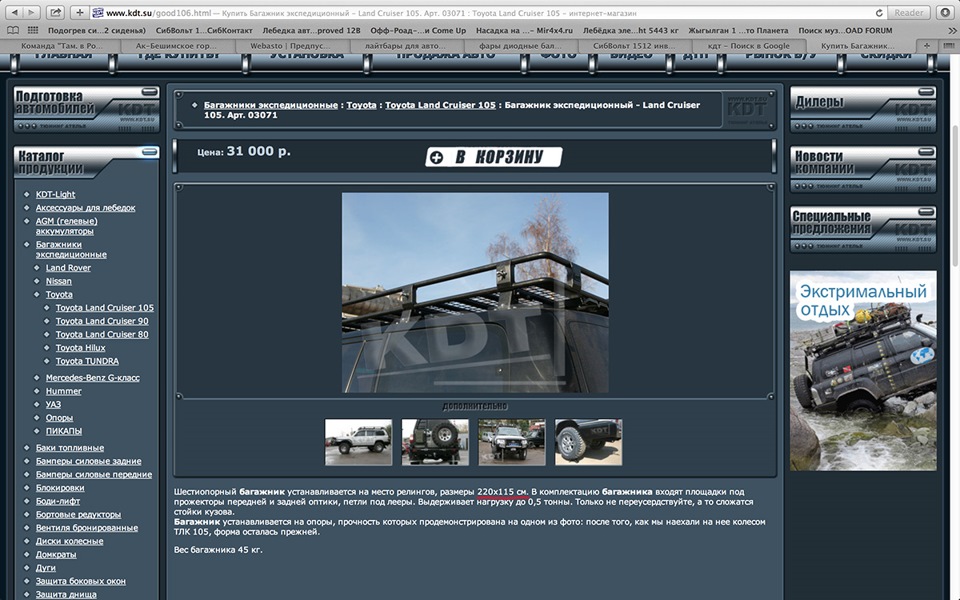Open a new tab with the plus button
This screenshot has width=960, height=600.
[926, 45]
